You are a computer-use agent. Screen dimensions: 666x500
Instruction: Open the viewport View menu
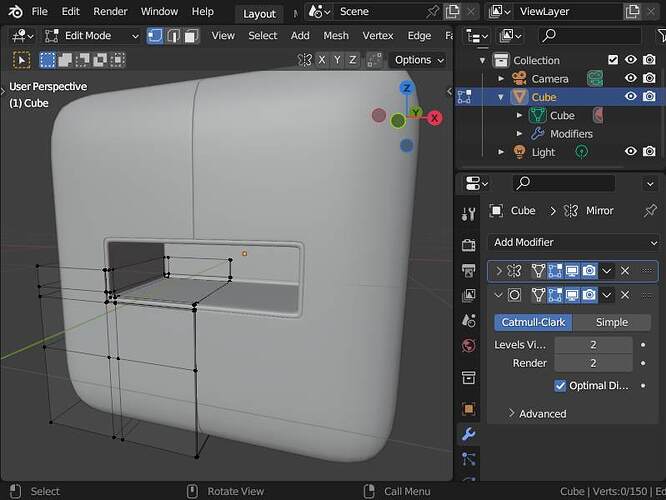pos(223,36)
